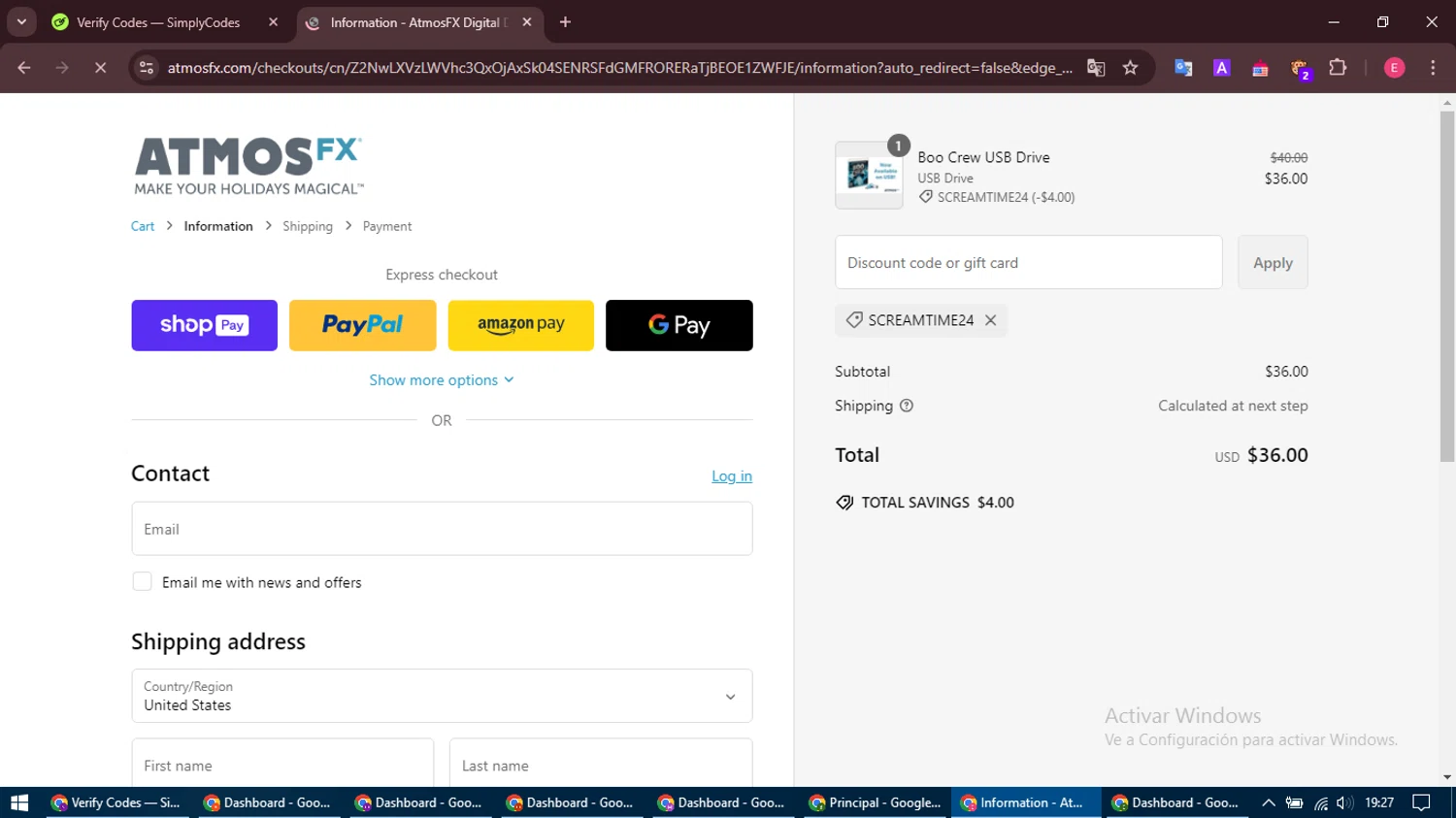The height and width of the screenshot is (818, 1456).
Task: Bookmark this page with the star icon
Action: (x=1130, y=68)
